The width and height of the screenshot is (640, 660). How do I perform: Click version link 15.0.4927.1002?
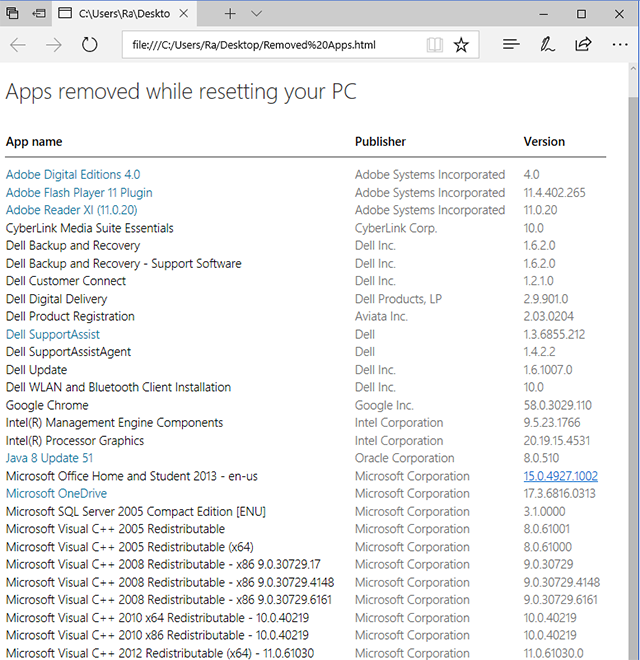[560, 476]
